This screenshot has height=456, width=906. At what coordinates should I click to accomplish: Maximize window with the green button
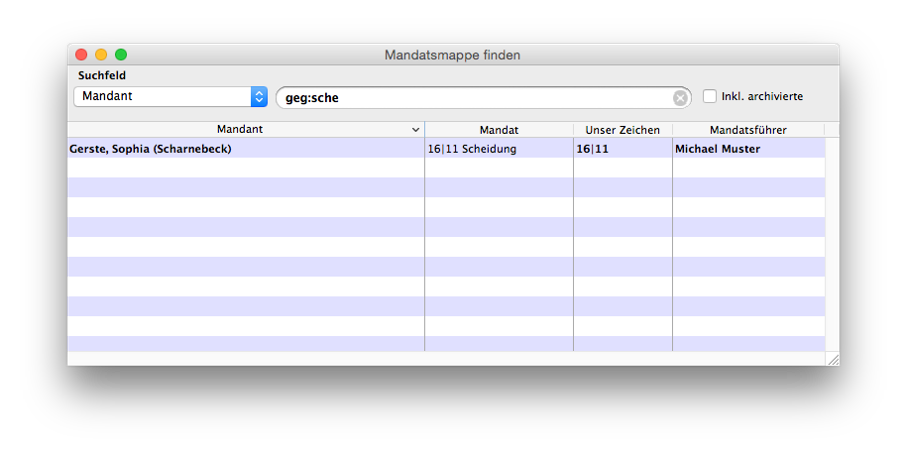pos(121,54)
